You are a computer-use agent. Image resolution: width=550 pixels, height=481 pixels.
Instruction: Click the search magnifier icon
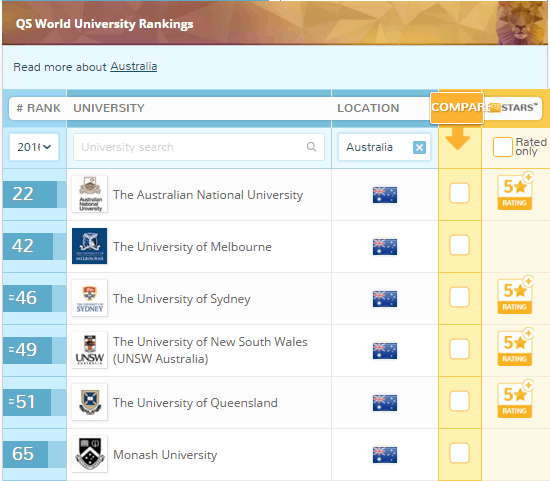tap(311, 147)
